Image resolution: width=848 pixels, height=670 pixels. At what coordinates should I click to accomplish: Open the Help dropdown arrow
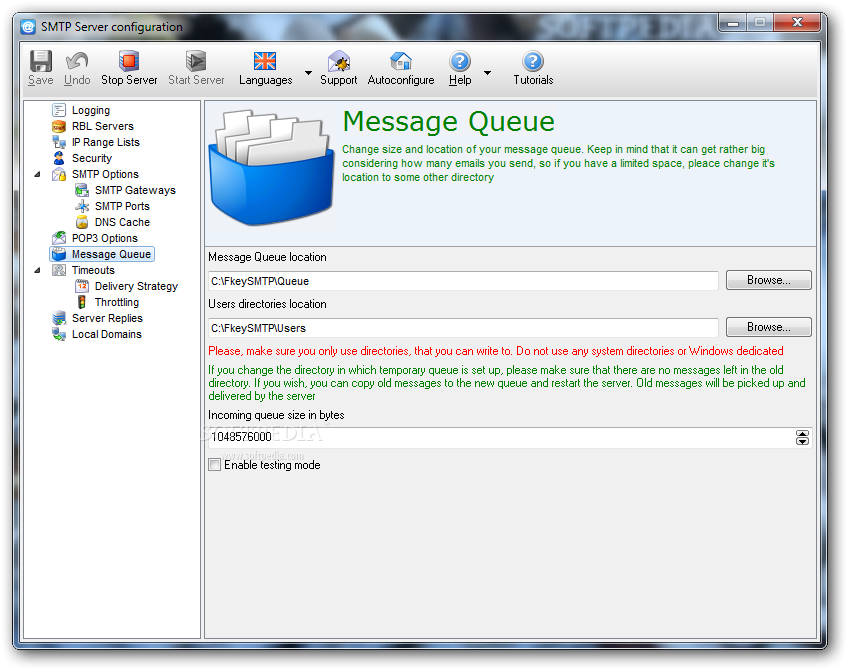coord(487,72)
